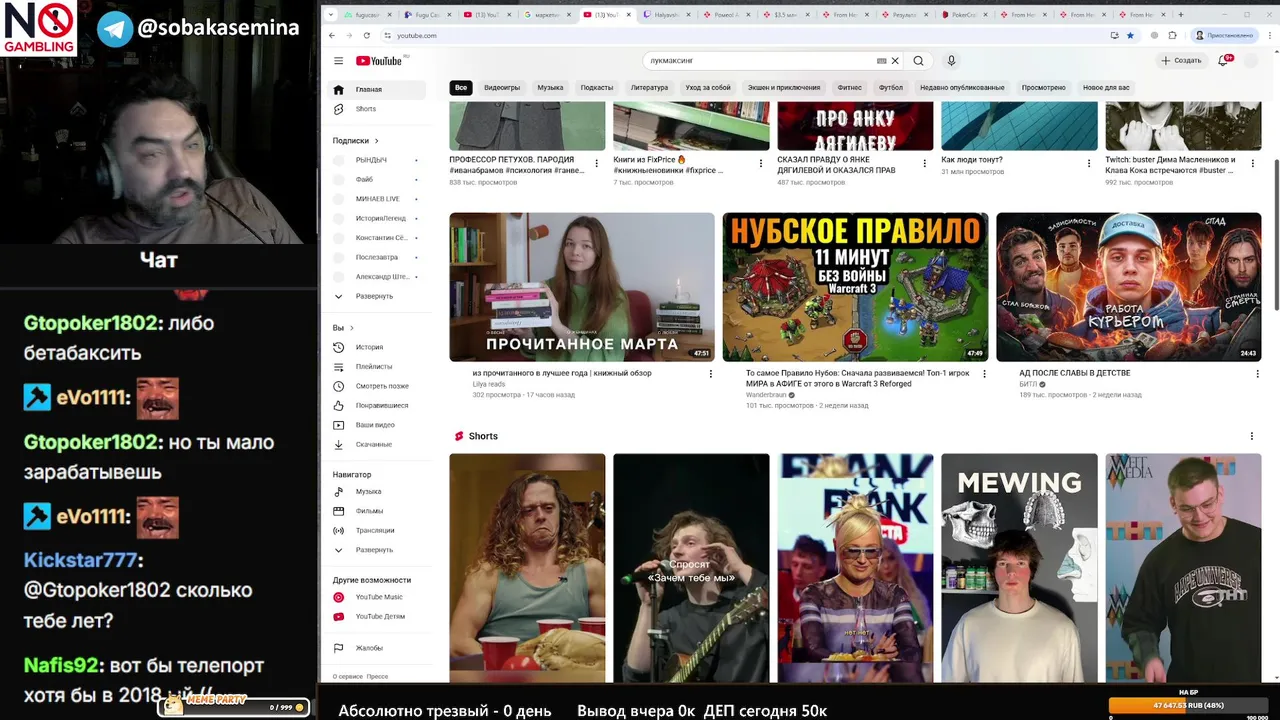Viewport: 1280px width, 720px height.
Task: Select the Музыка filter chip
Action: (x=550, y=88)
